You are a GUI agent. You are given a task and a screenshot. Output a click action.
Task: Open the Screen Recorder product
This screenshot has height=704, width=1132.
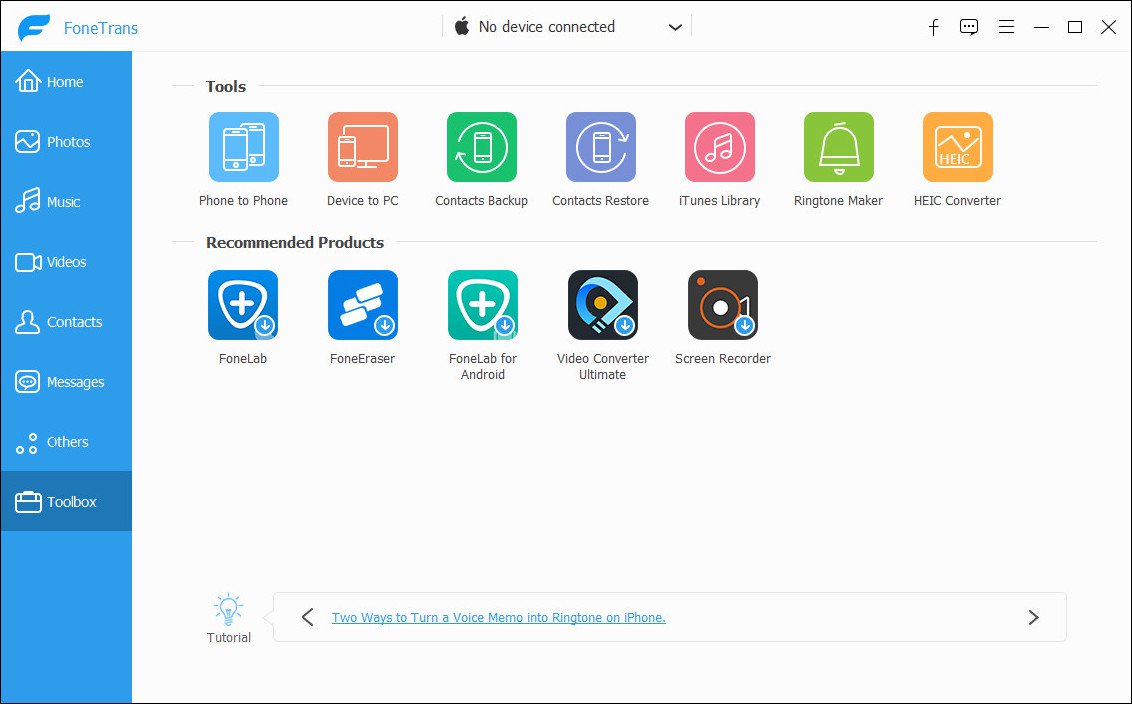pos(722,305)
